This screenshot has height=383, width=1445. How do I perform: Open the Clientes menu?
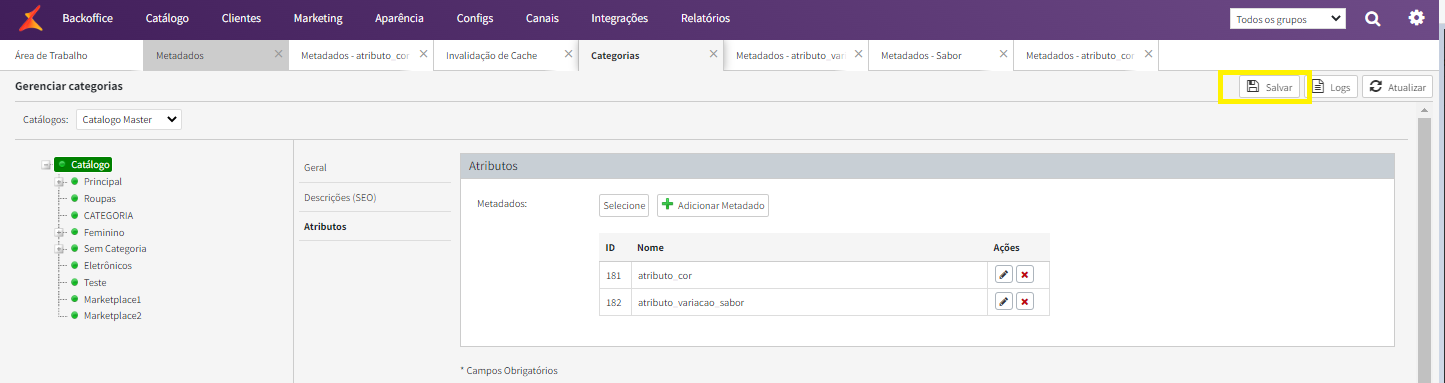(241, 18)
